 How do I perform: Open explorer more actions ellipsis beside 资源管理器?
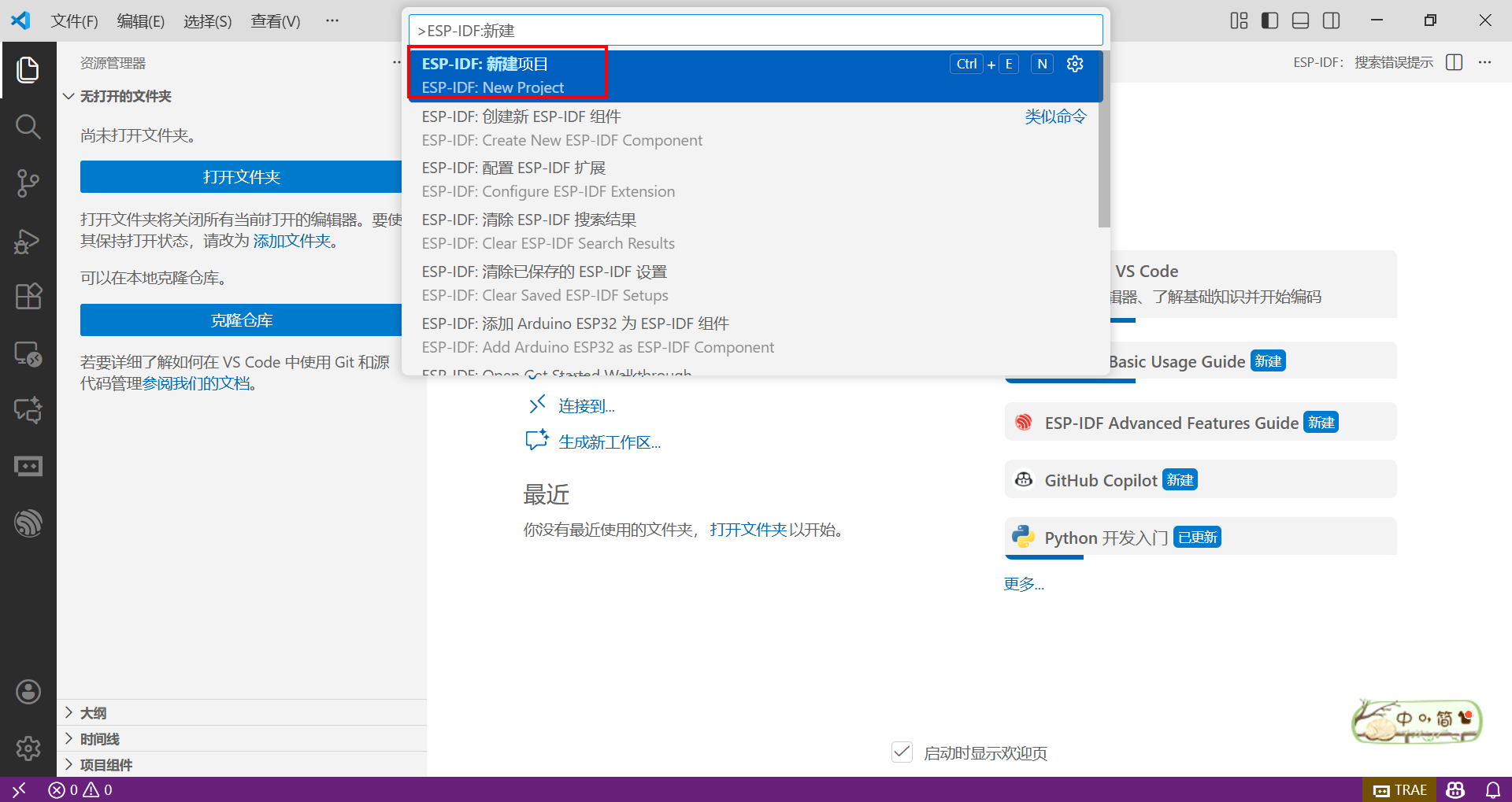point(397,62)
